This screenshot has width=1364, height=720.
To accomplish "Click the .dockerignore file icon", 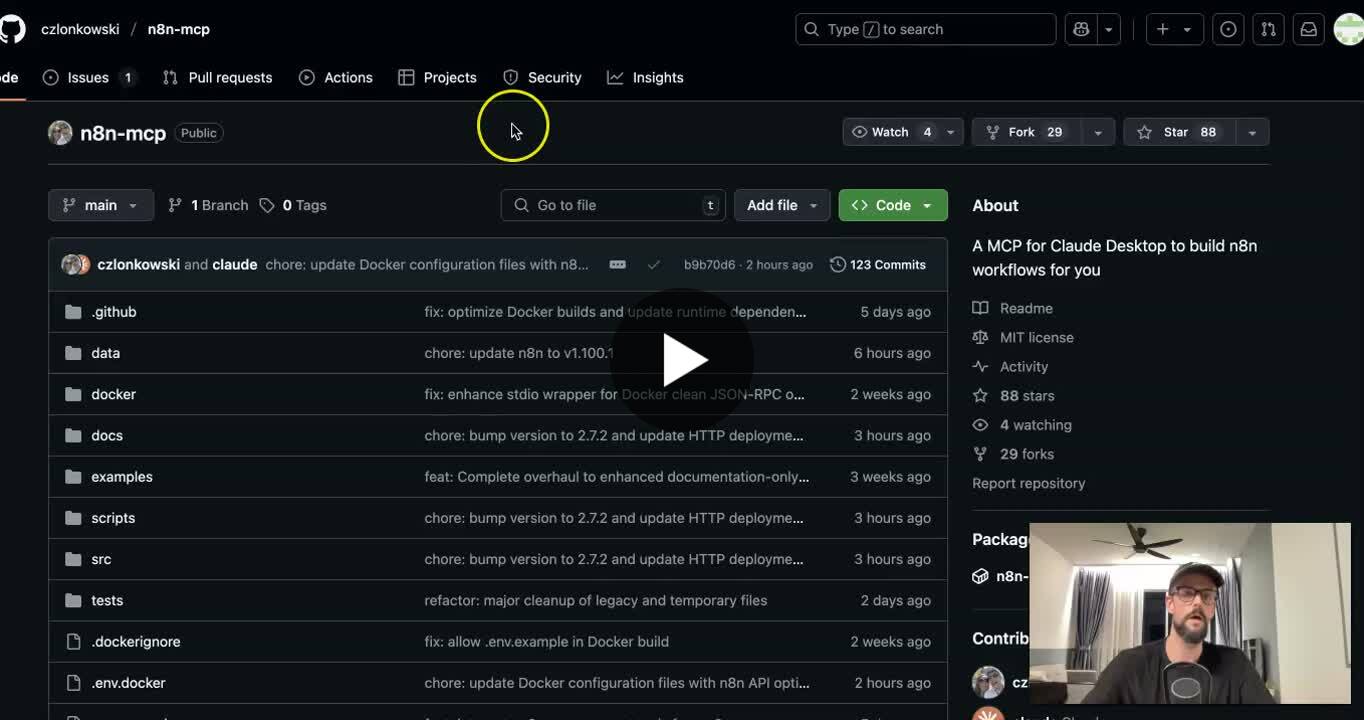I will [73, 642].
